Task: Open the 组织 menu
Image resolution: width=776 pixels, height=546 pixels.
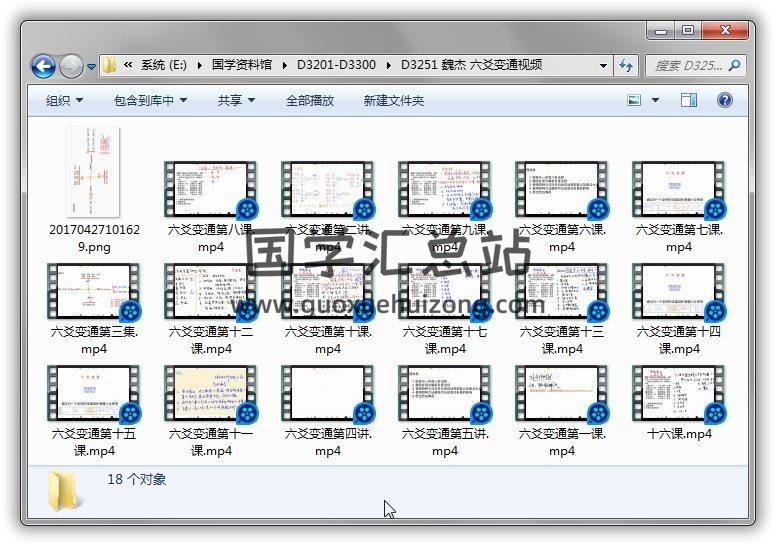Action: [64, 100]
